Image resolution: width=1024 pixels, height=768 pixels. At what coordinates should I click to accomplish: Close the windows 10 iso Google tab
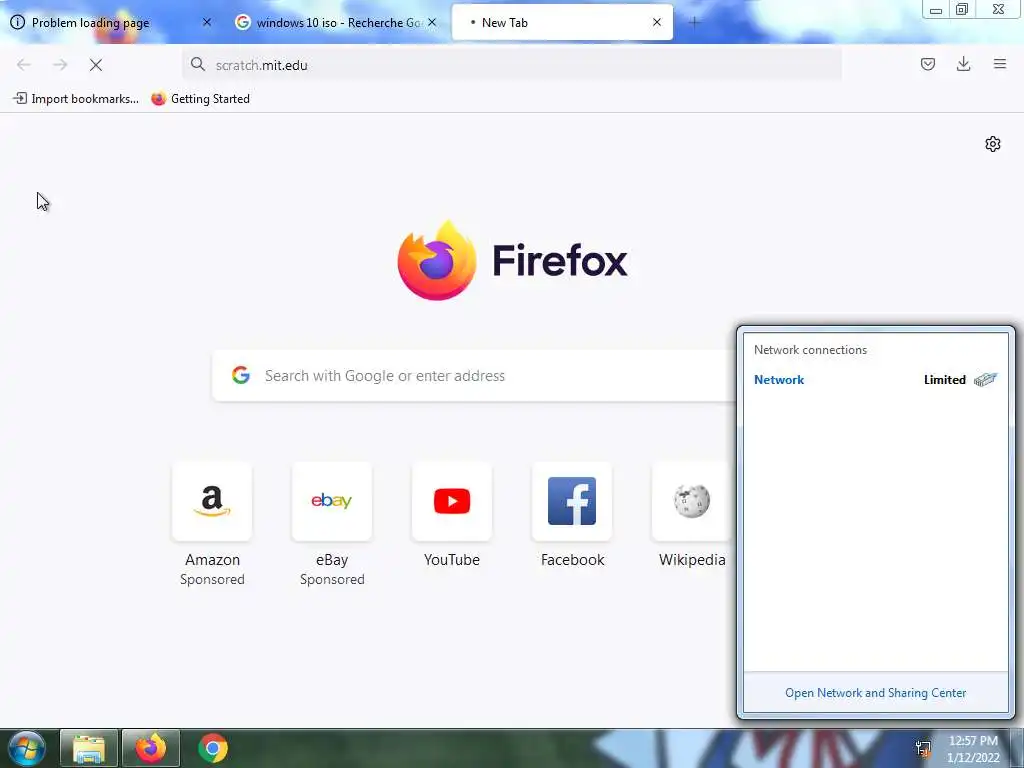click(x=432, y=22)
